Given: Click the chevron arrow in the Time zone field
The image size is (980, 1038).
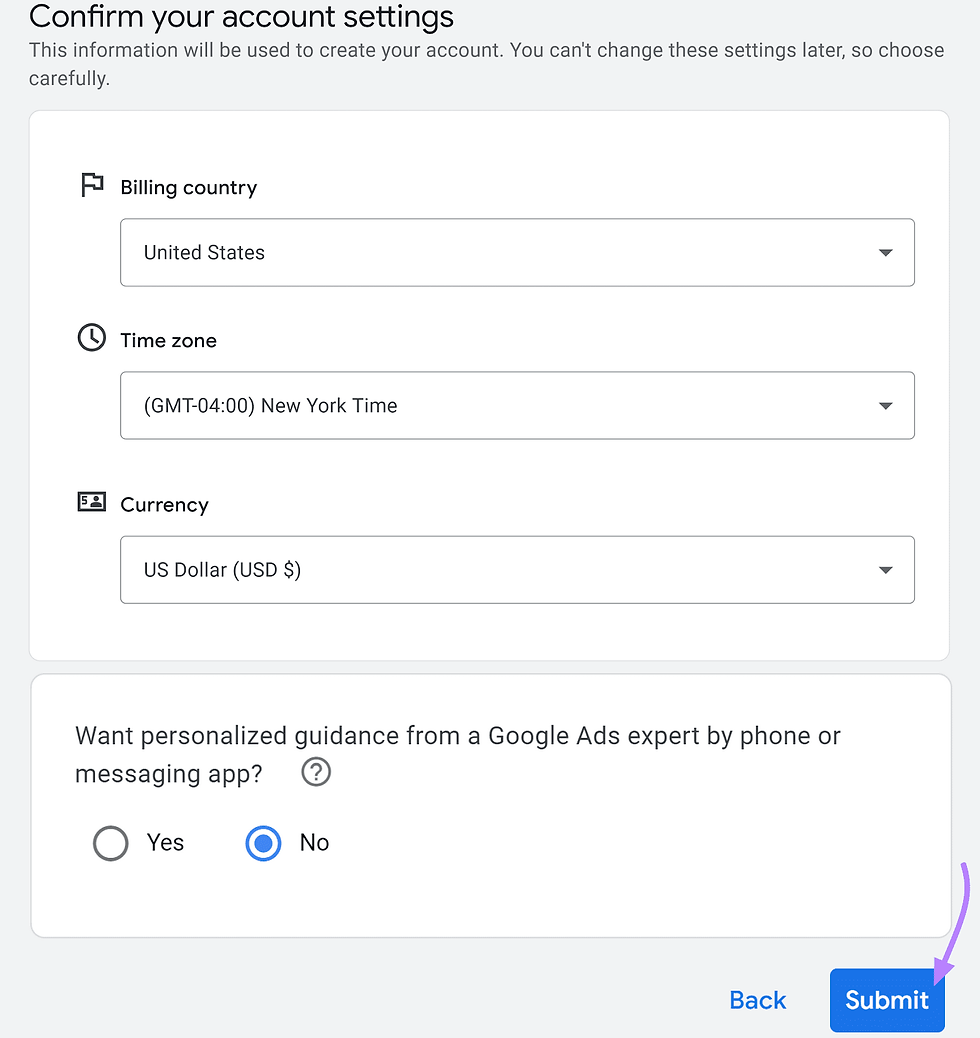Looking at the screenshot, I should 885,406.
